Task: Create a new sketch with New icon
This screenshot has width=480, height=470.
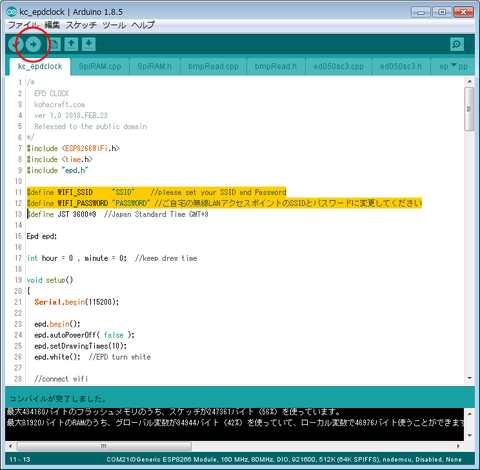Action: (54, 44)
